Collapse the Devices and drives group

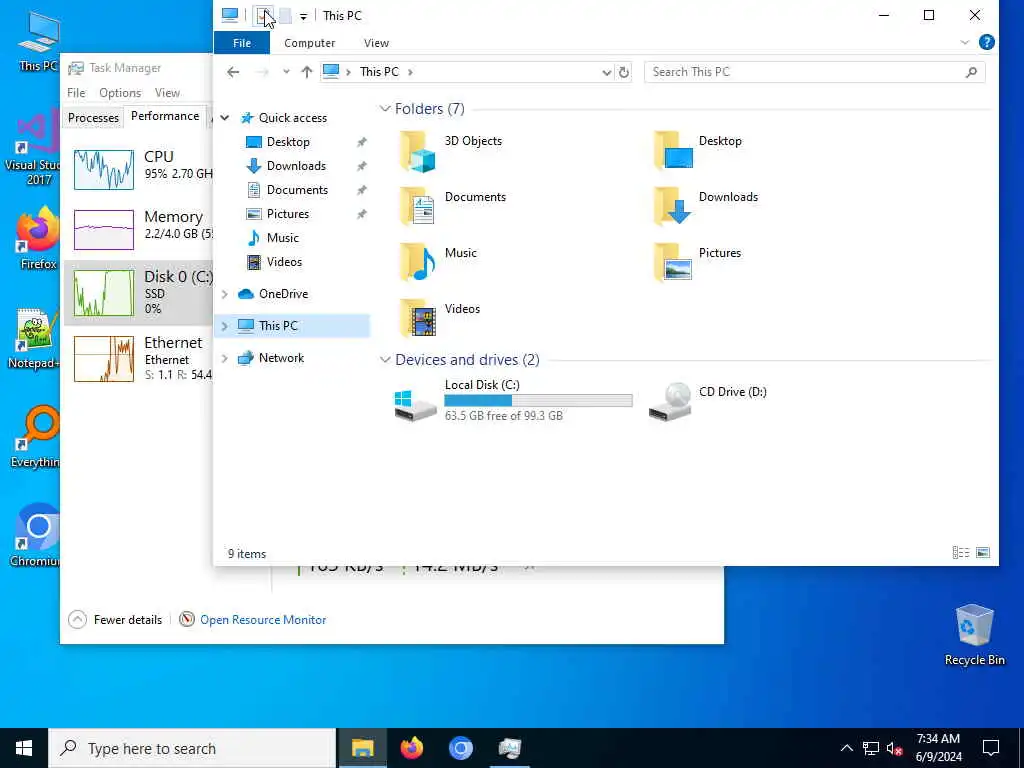coord(385,360)
